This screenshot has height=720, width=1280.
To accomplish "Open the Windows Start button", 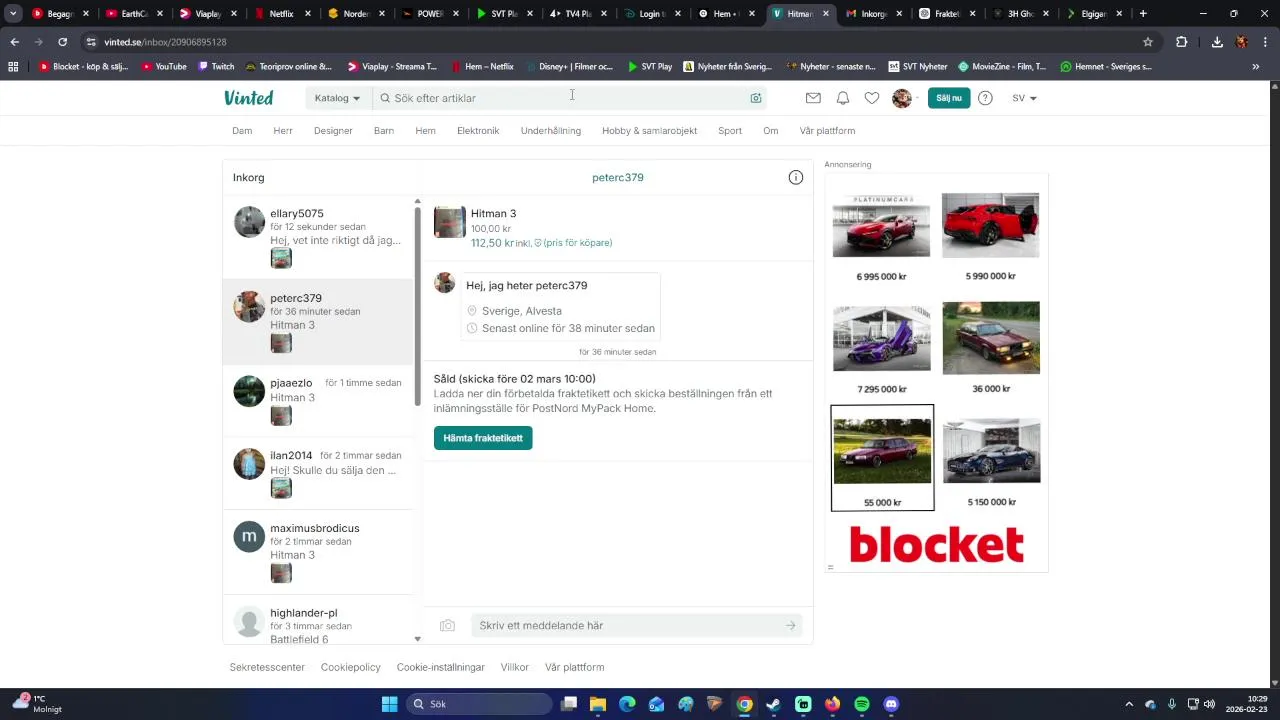I will (x=390, y=704).
